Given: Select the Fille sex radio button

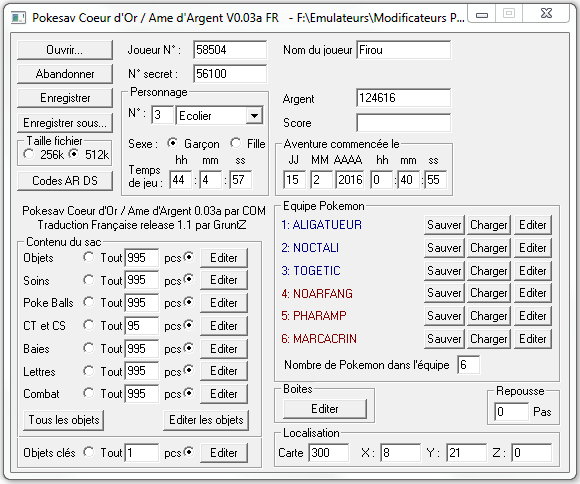Looking at the screenshot, I should pos(235,143).
